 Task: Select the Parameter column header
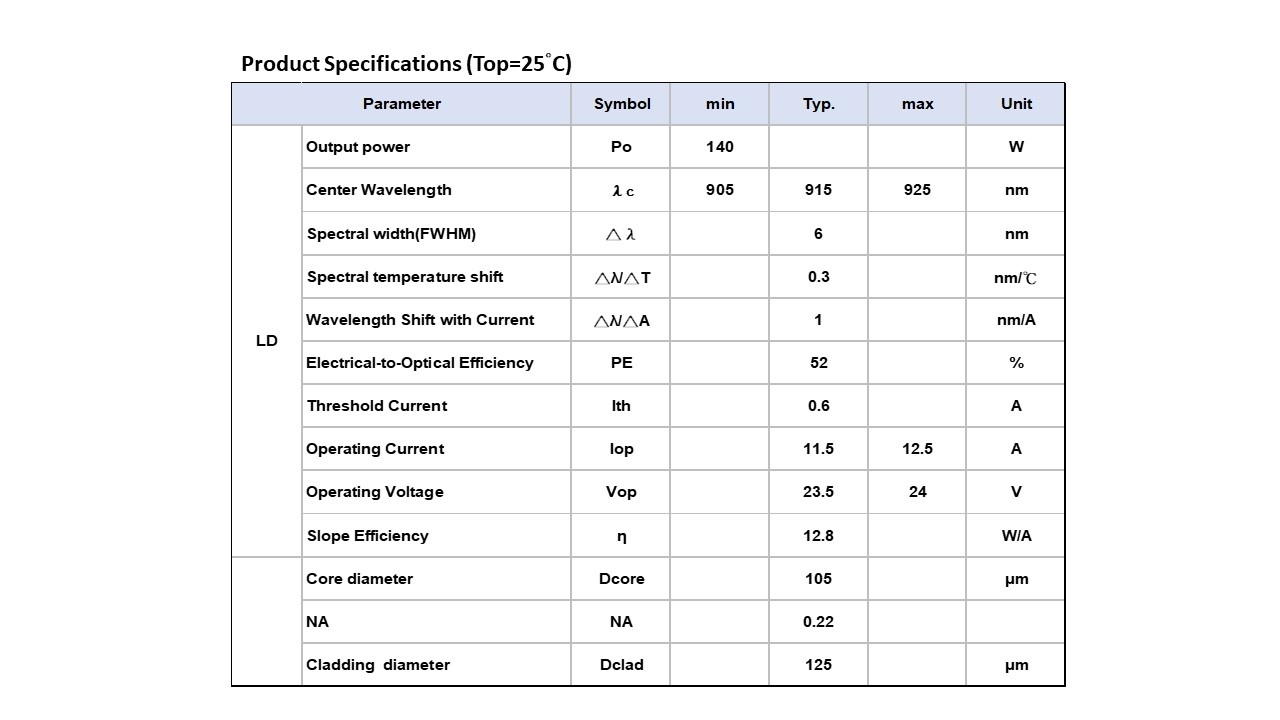click(x=401, y=104)
